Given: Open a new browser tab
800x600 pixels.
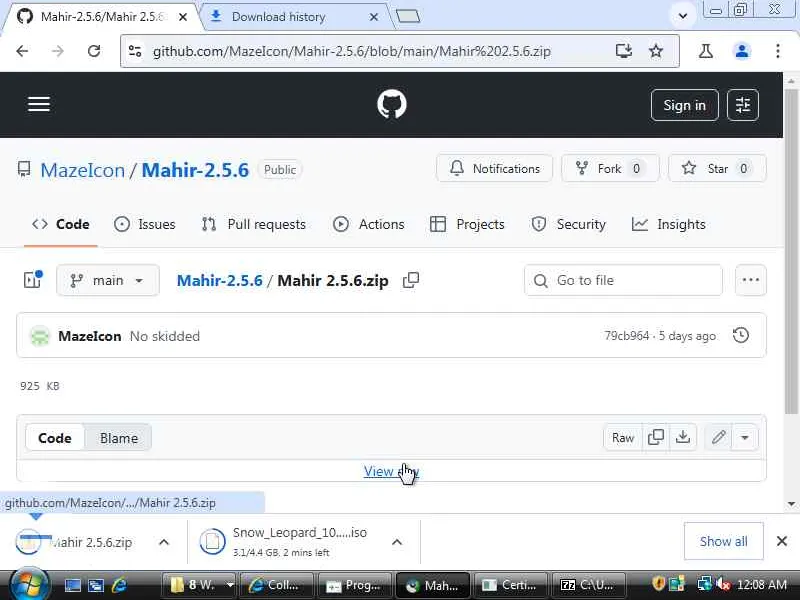Looking at the screenshot, I should [408, 17].
